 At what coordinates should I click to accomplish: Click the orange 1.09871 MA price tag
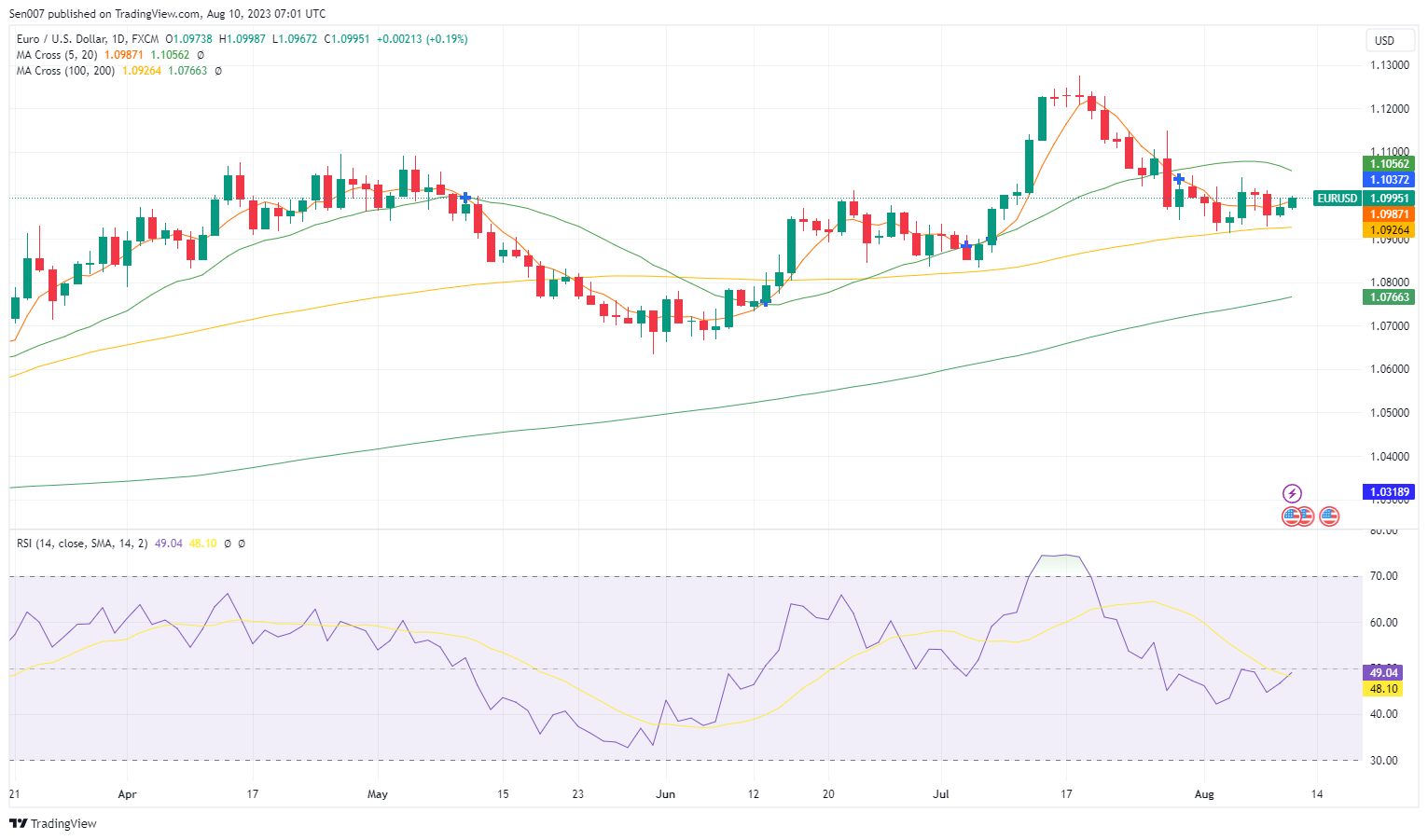pos(1389,214)
